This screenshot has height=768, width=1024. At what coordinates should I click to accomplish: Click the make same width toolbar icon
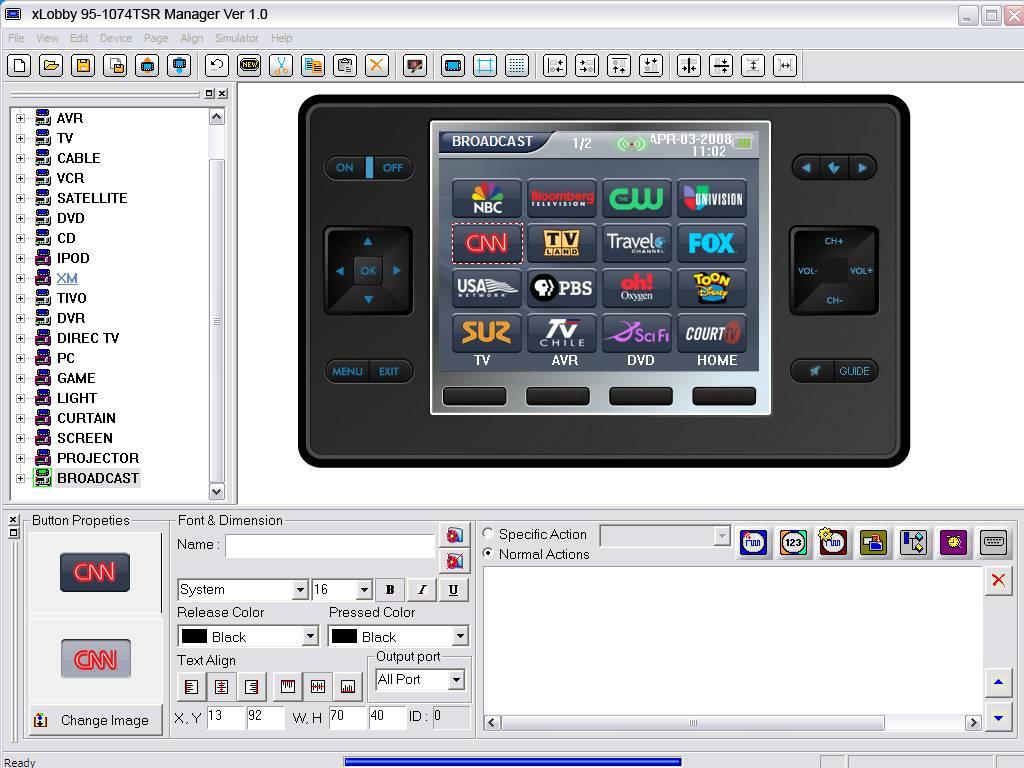pyautogui.click(x=785, y=65)
